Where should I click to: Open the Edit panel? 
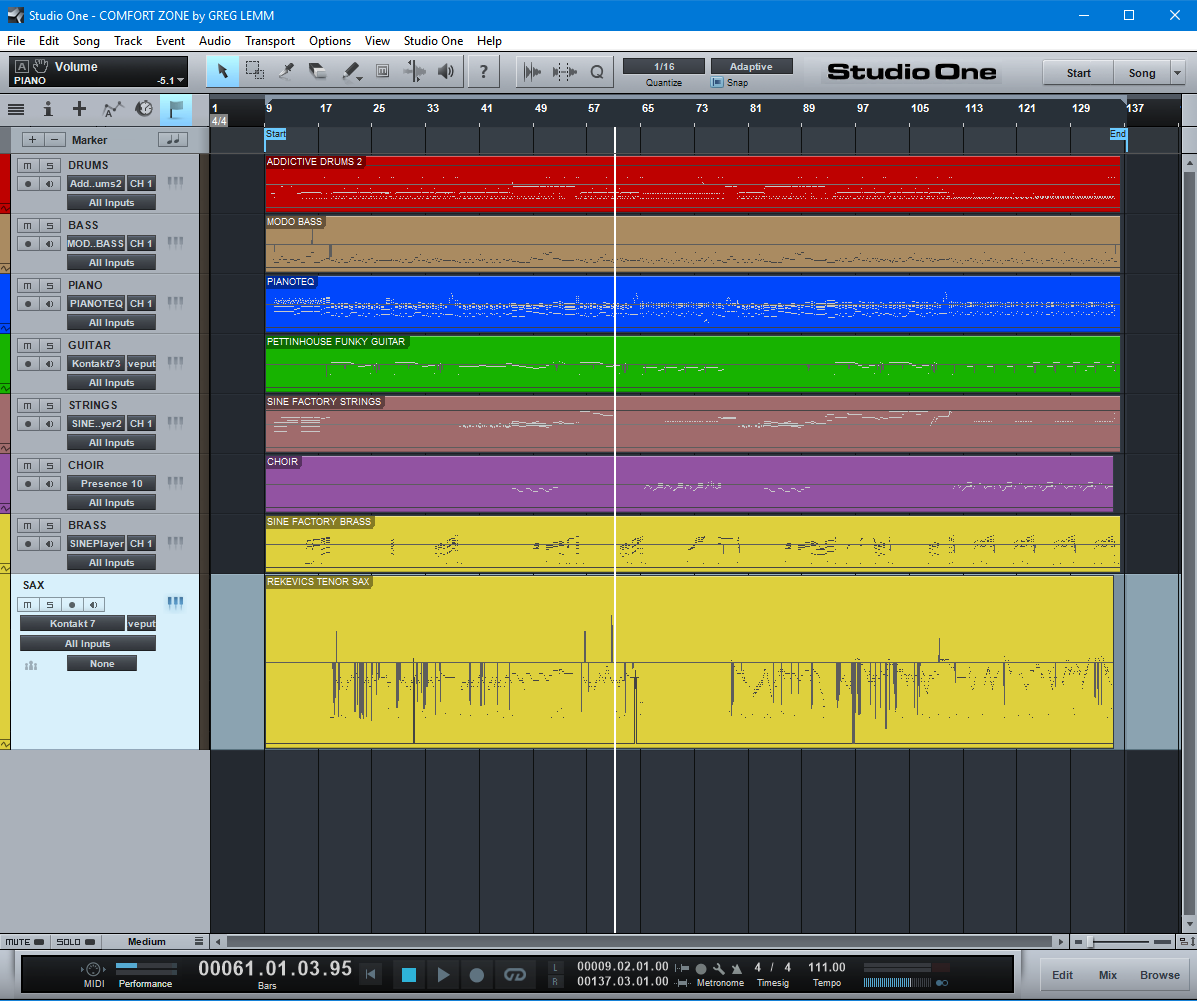pyautogui.click(x=1062, y=975)
